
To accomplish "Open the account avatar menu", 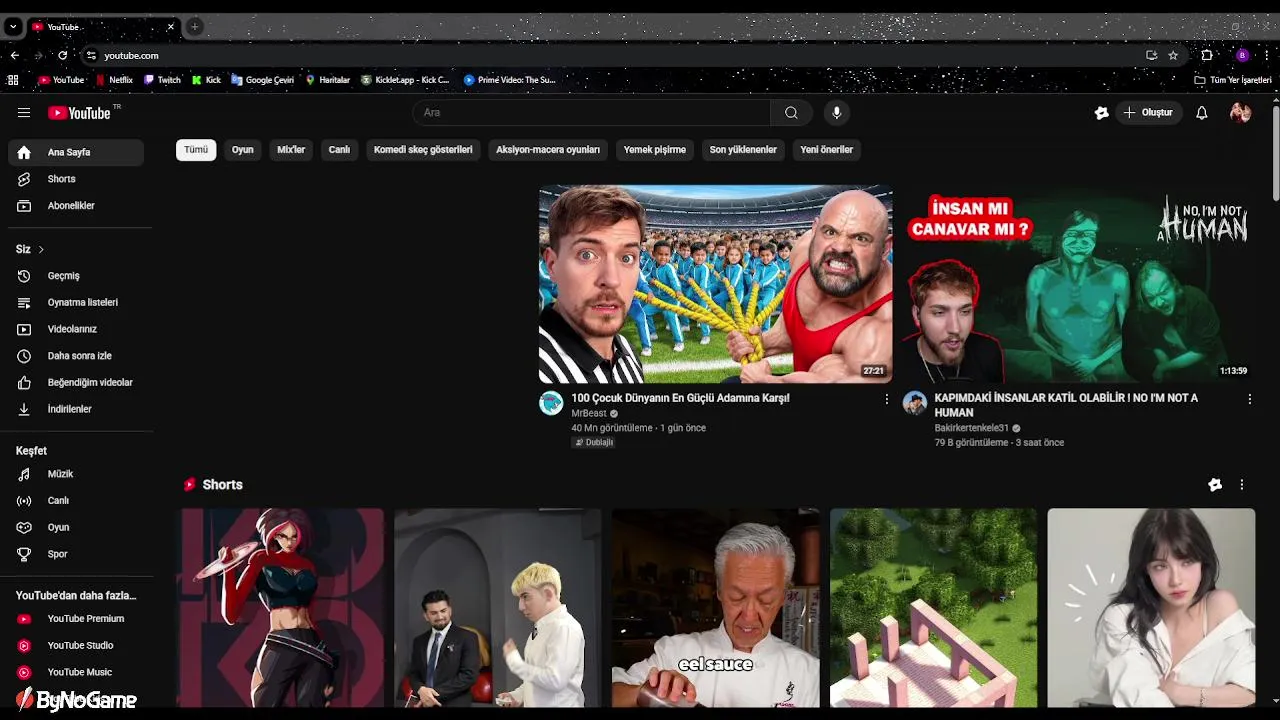I will click(1241, 113).
